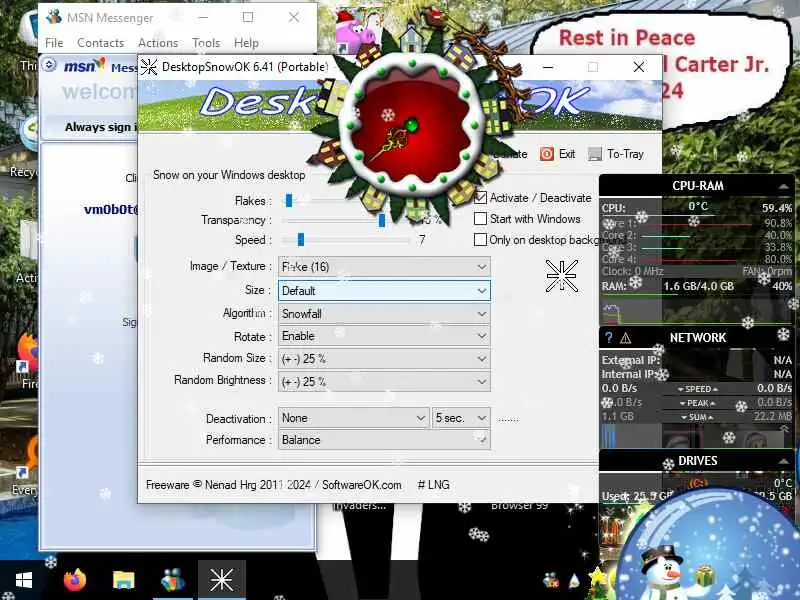
Task: Click the CPU 59.4% usage value
Action: 777,208
